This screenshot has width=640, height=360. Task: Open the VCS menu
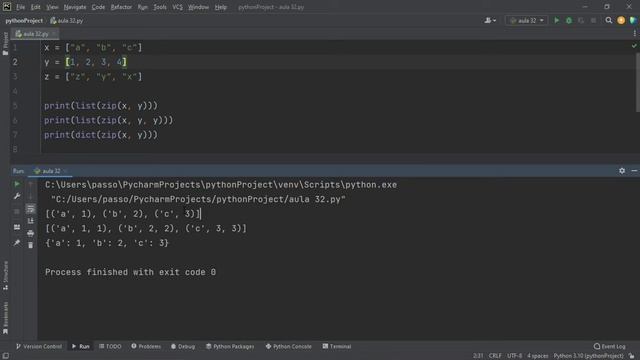(177, 7)
